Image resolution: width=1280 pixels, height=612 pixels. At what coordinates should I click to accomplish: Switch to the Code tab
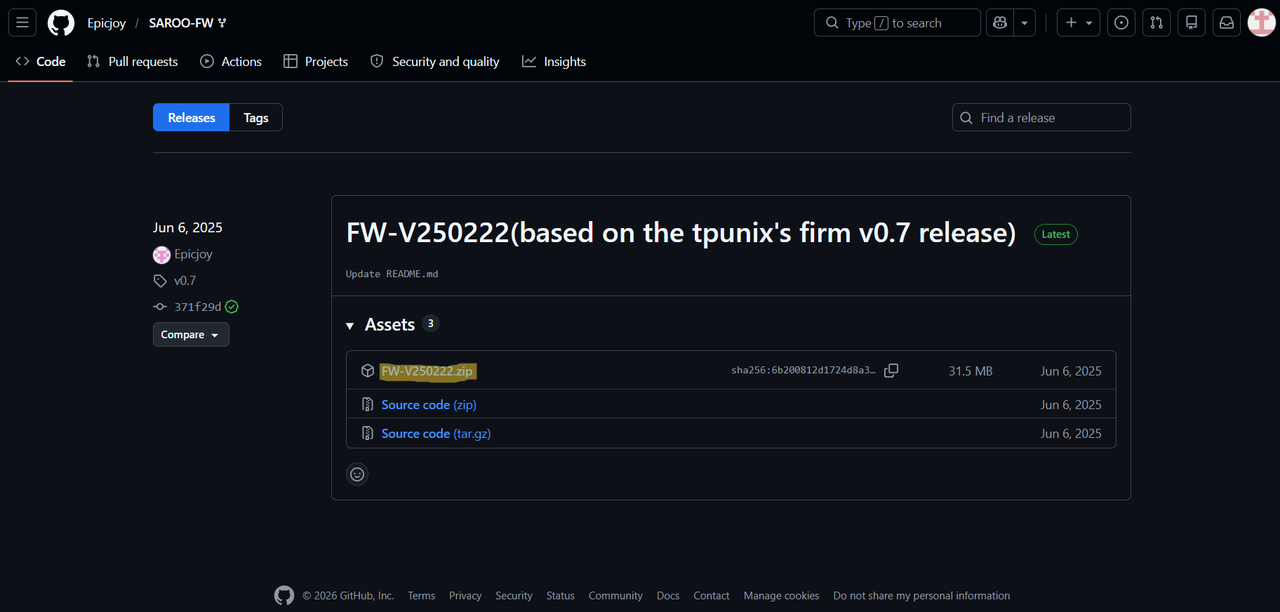41,61
